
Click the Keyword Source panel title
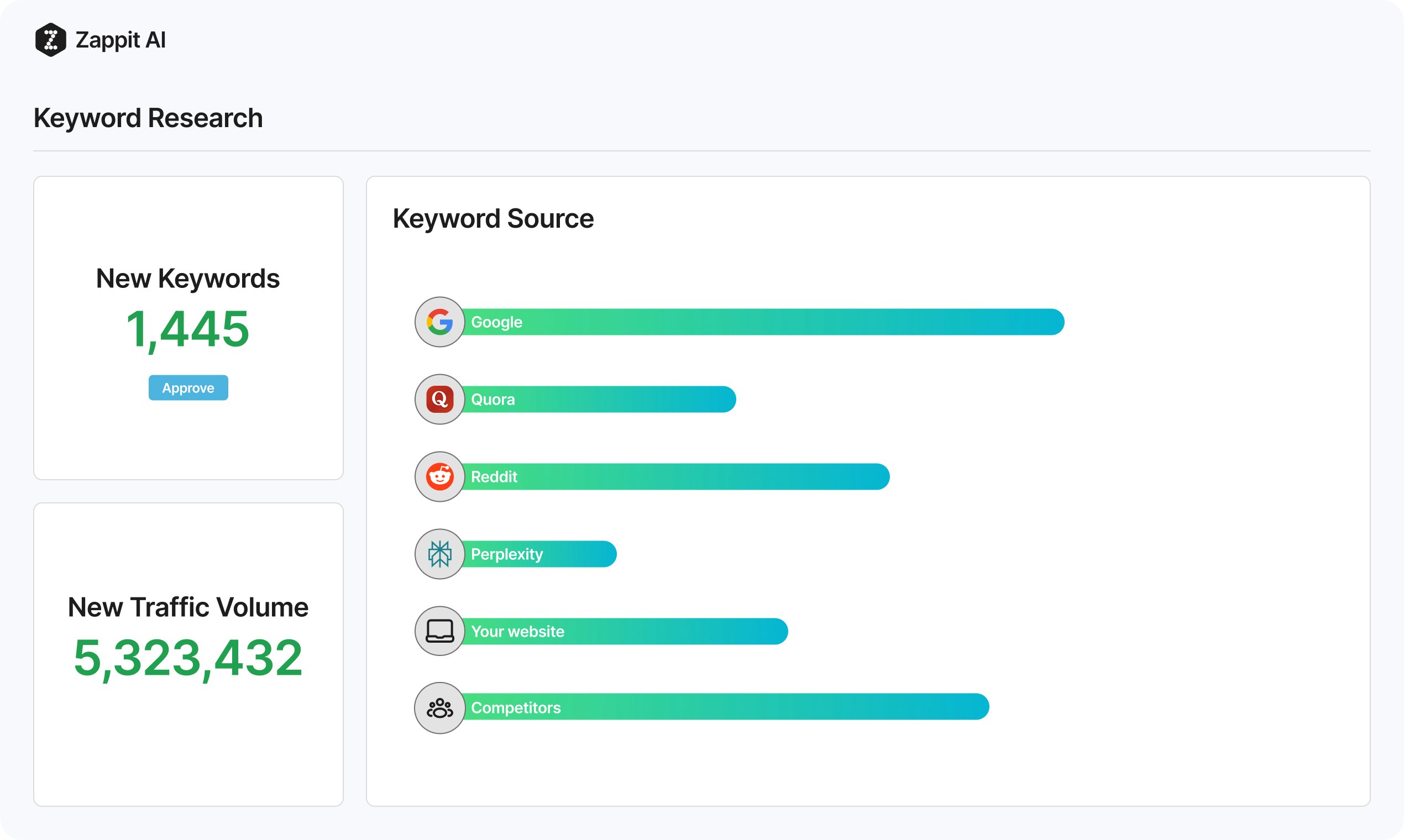pos(493,218)
